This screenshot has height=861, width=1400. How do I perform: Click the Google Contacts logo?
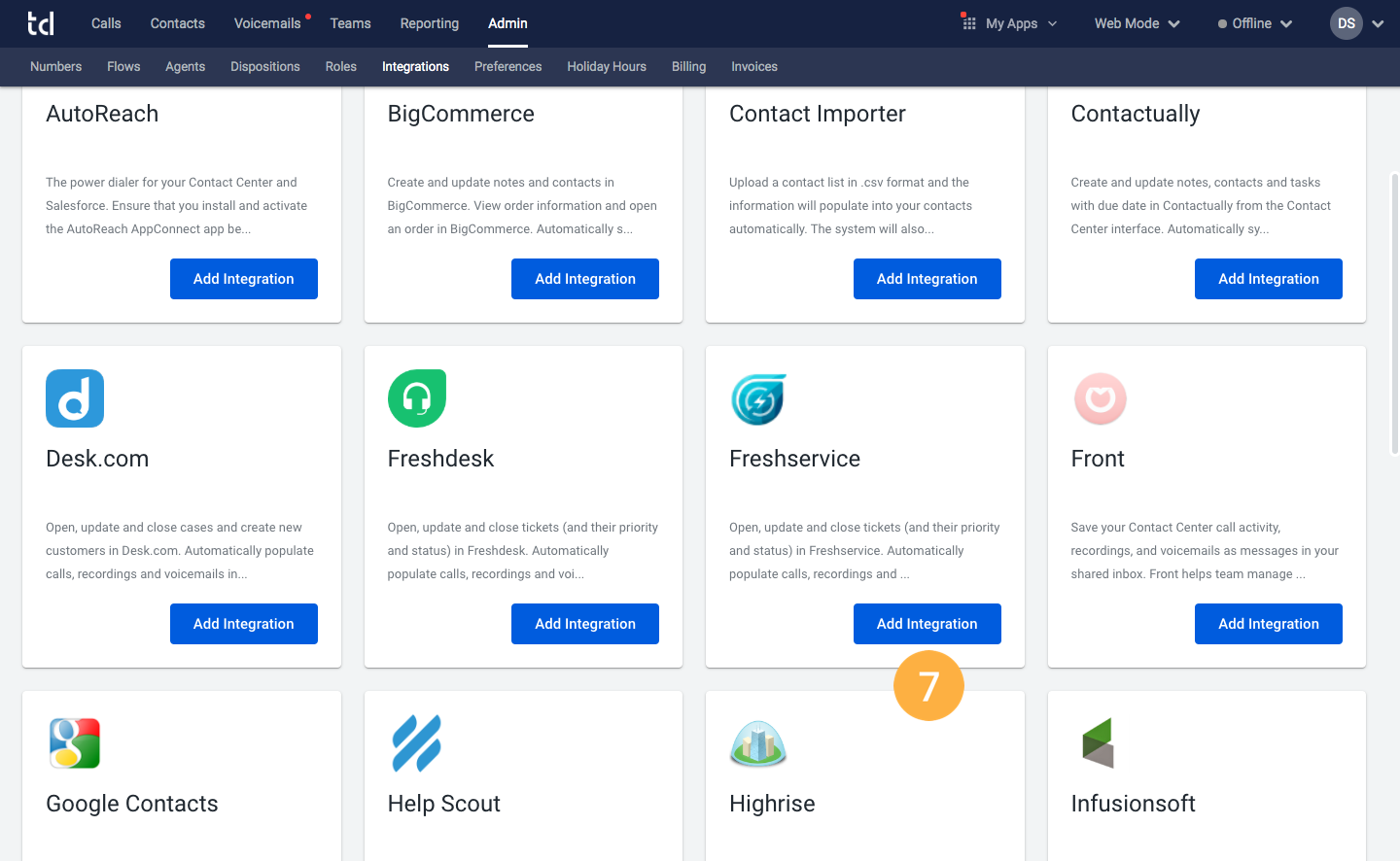75,743
